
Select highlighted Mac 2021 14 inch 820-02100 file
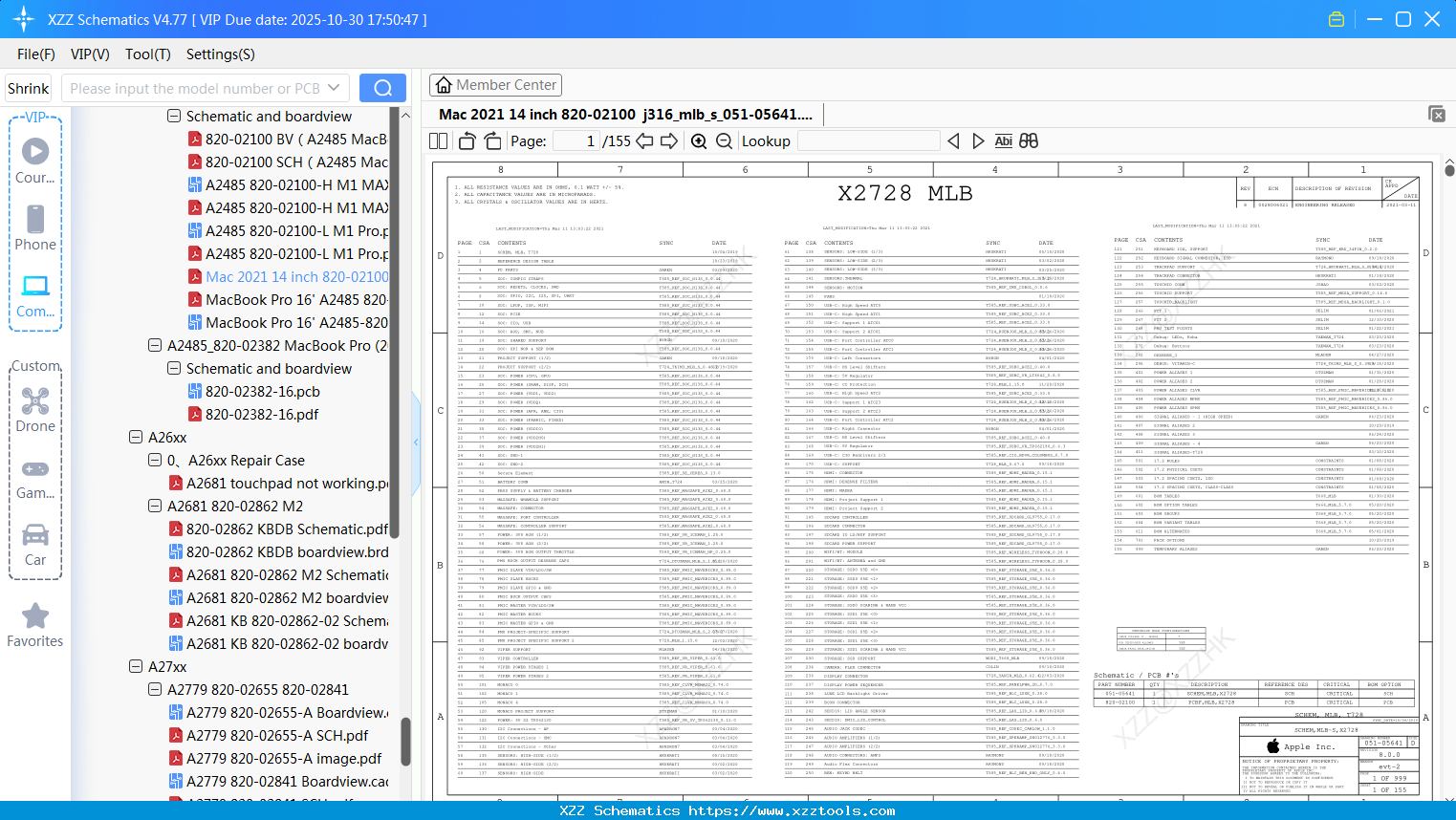pos(289,277)
